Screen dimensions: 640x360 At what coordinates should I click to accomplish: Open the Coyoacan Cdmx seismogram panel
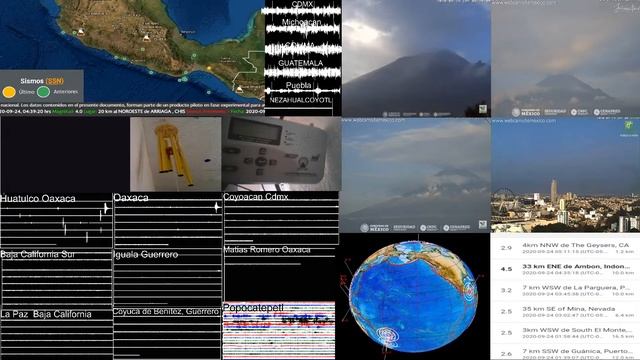(281, 218)
